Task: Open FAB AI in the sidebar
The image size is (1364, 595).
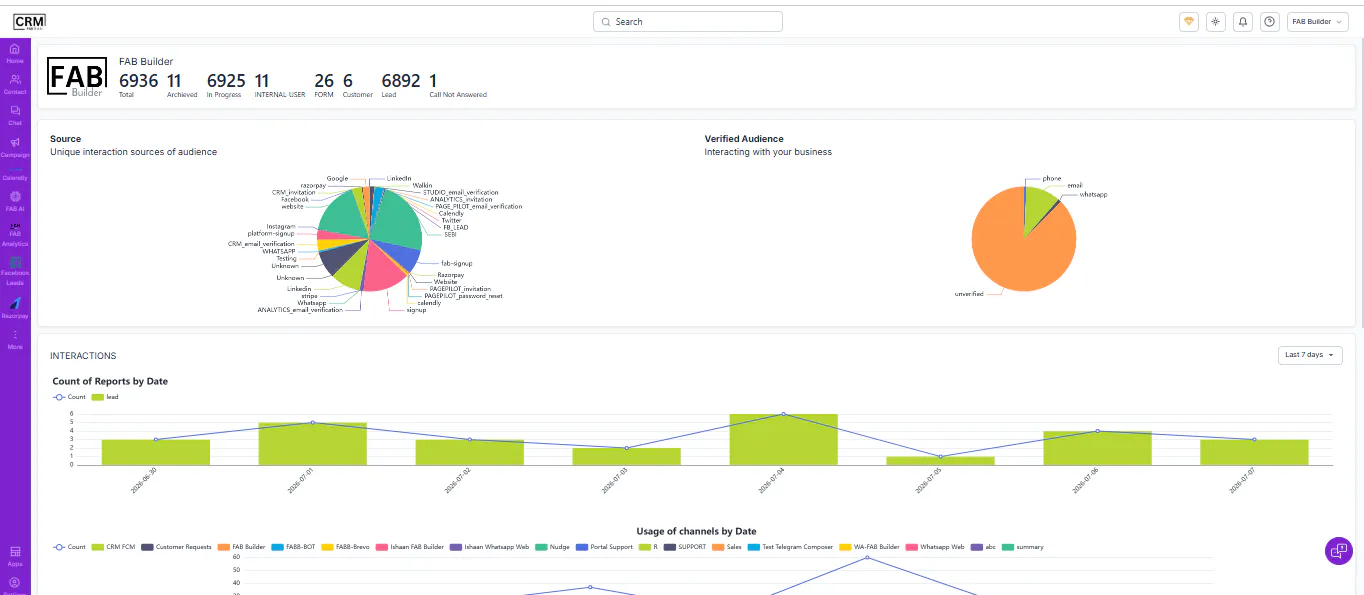Action: [15, 202]
